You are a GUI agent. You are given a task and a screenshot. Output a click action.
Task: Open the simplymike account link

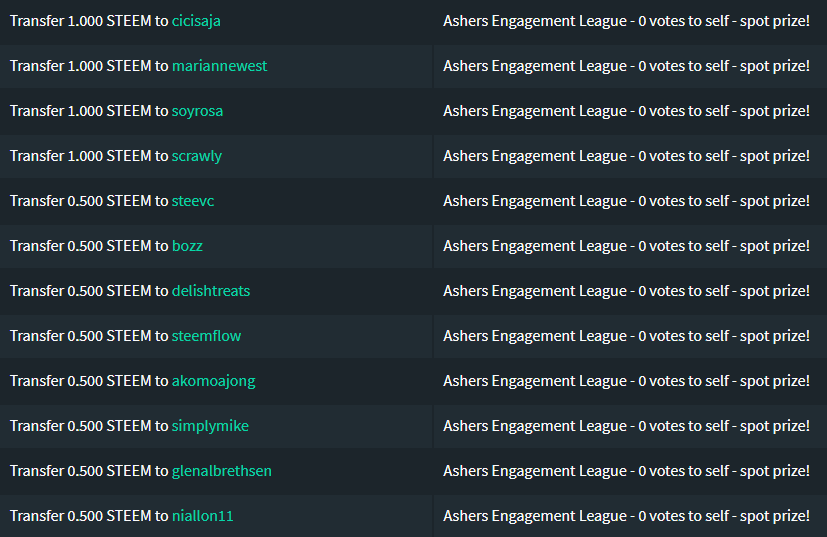pos(210,426)
